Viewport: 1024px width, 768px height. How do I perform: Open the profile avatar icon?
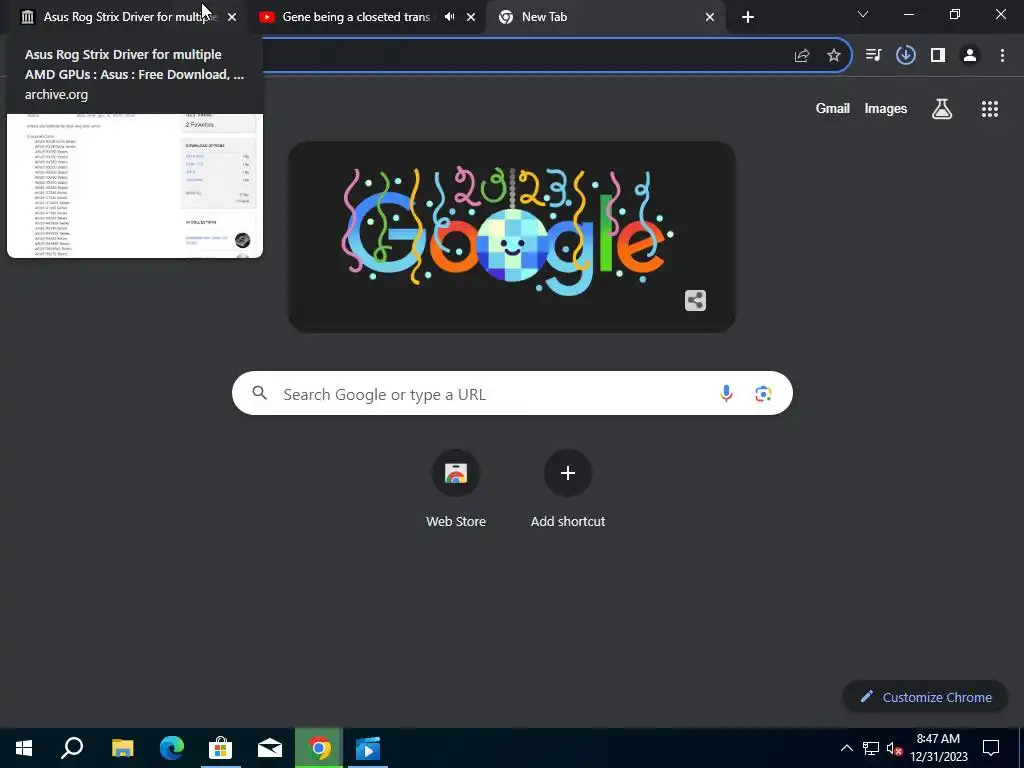point(970,56)
